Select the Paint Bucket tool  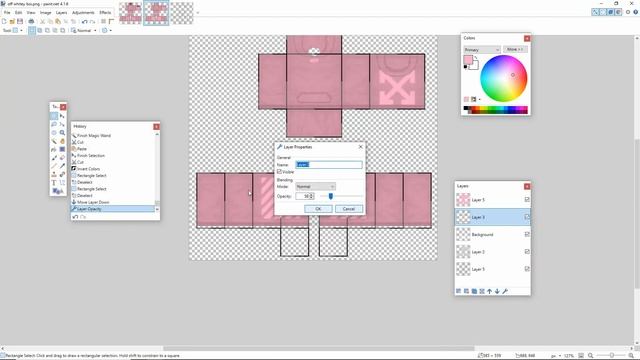tap(54, 149)
